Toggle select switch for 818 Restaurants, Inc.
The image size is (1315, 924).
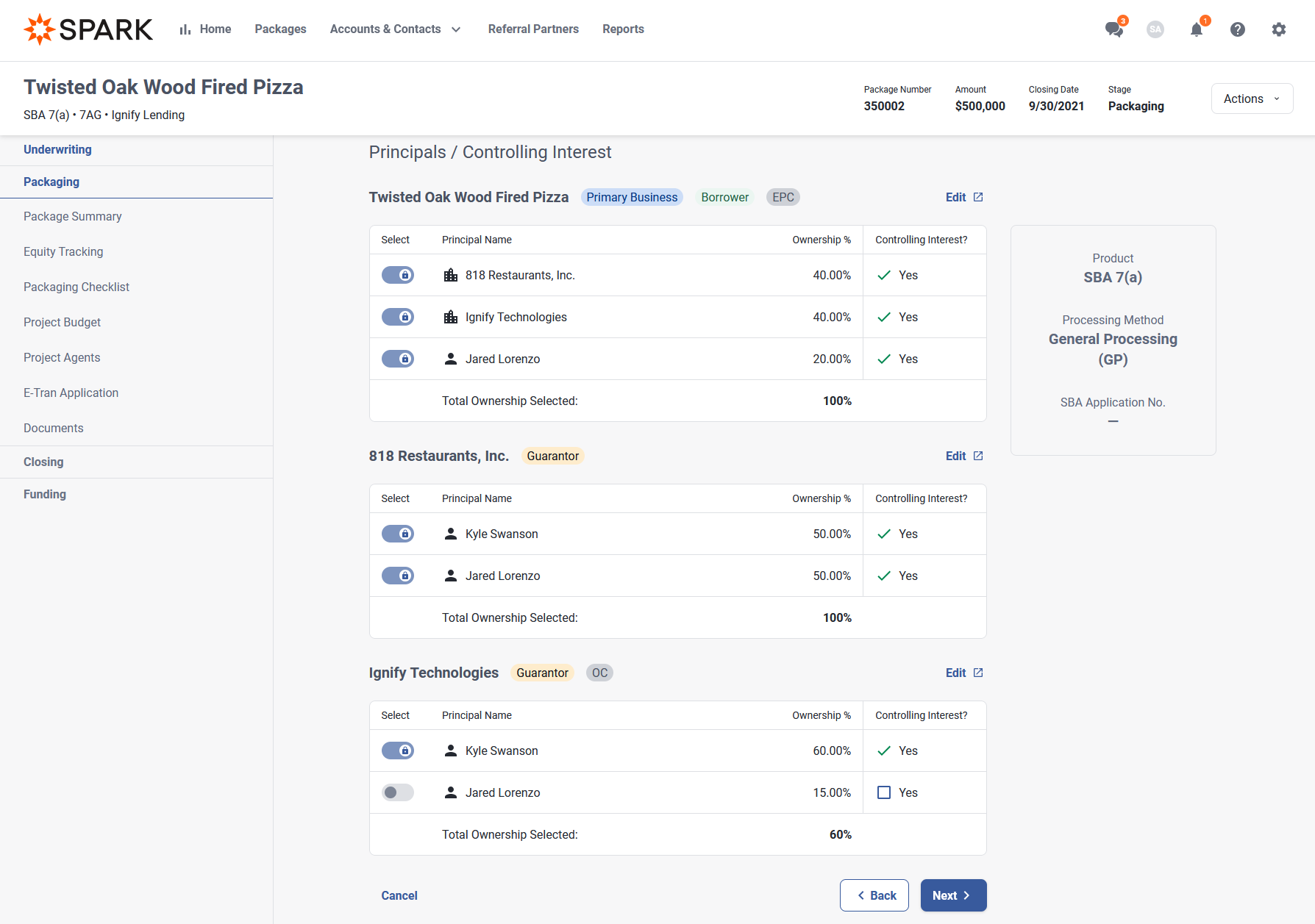[398, 275]
